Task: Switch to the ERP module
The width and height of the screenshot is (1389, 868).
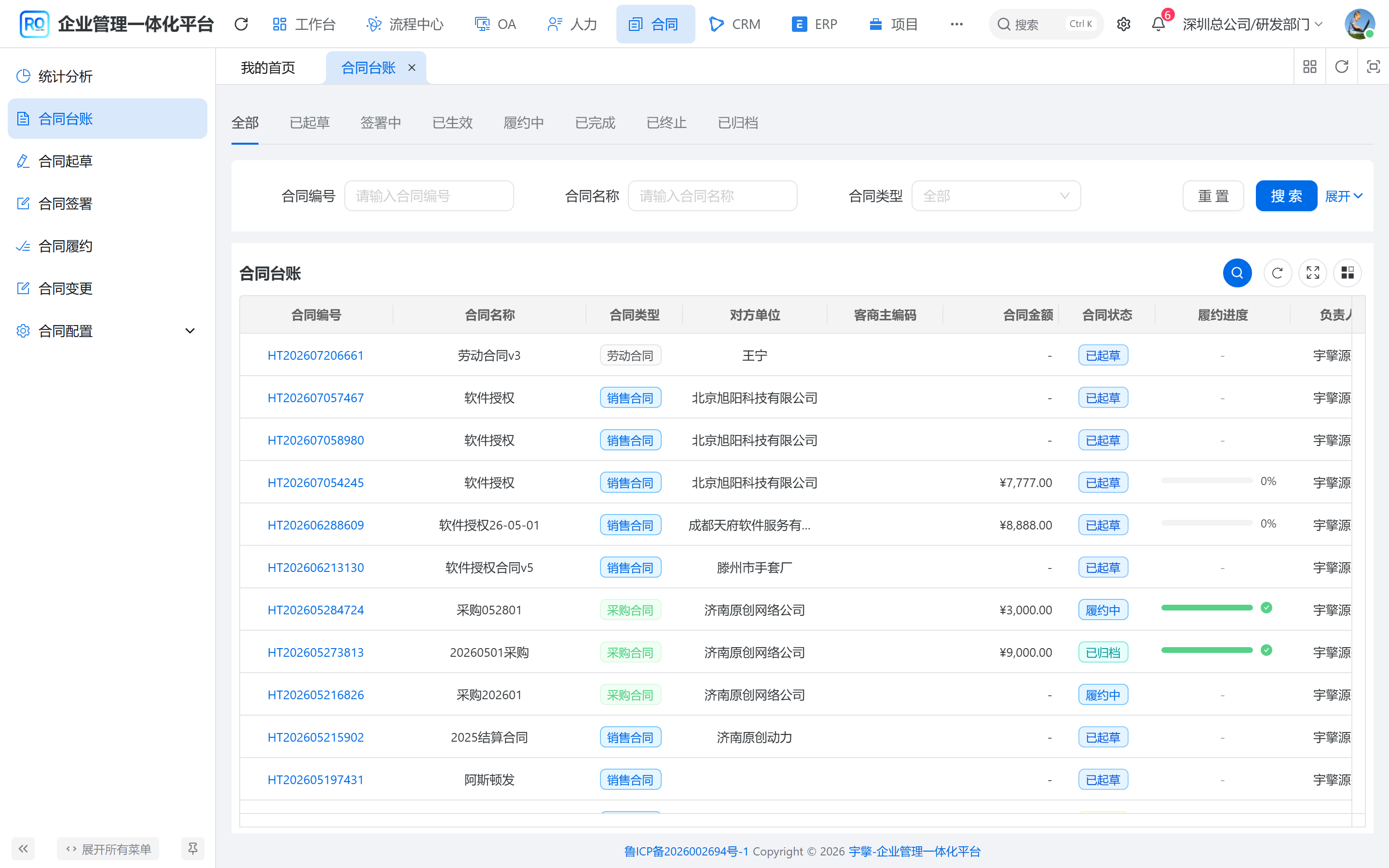Action: pos(815,24)
